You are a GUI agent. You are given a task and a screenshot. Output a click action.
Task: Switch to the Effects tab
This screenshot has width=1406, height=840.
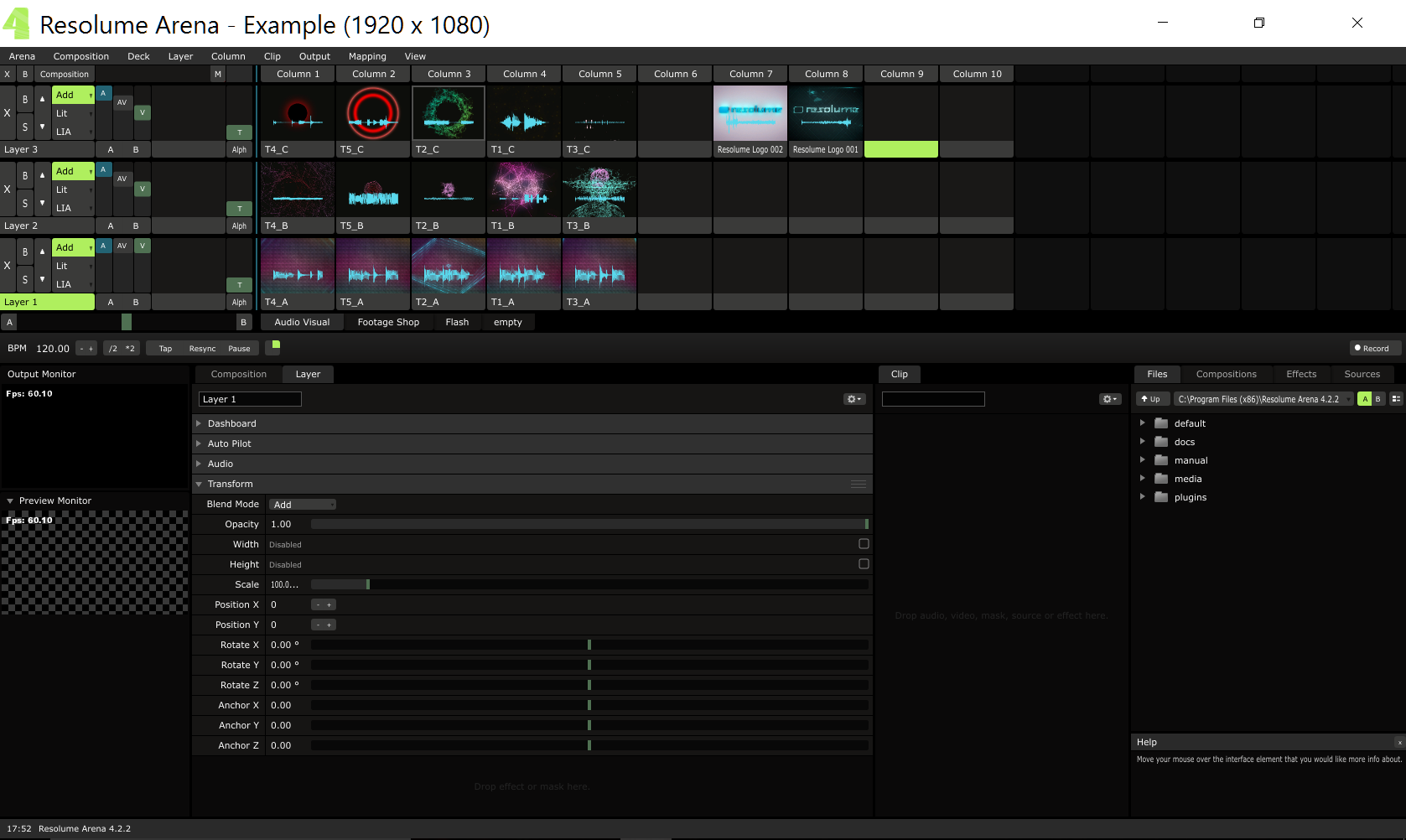pyautogui.click(x=1300, y=374)
